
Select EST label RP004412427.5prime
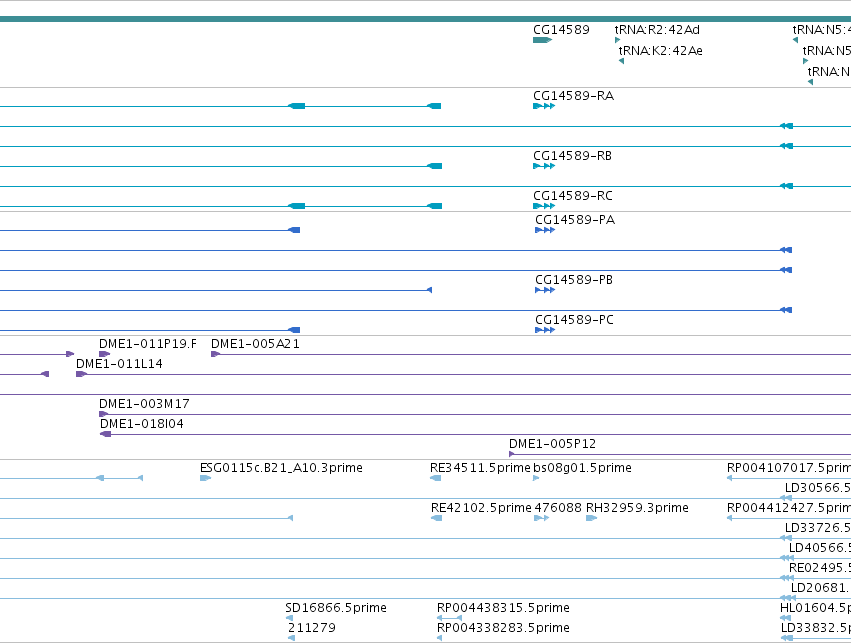point(789,508)
